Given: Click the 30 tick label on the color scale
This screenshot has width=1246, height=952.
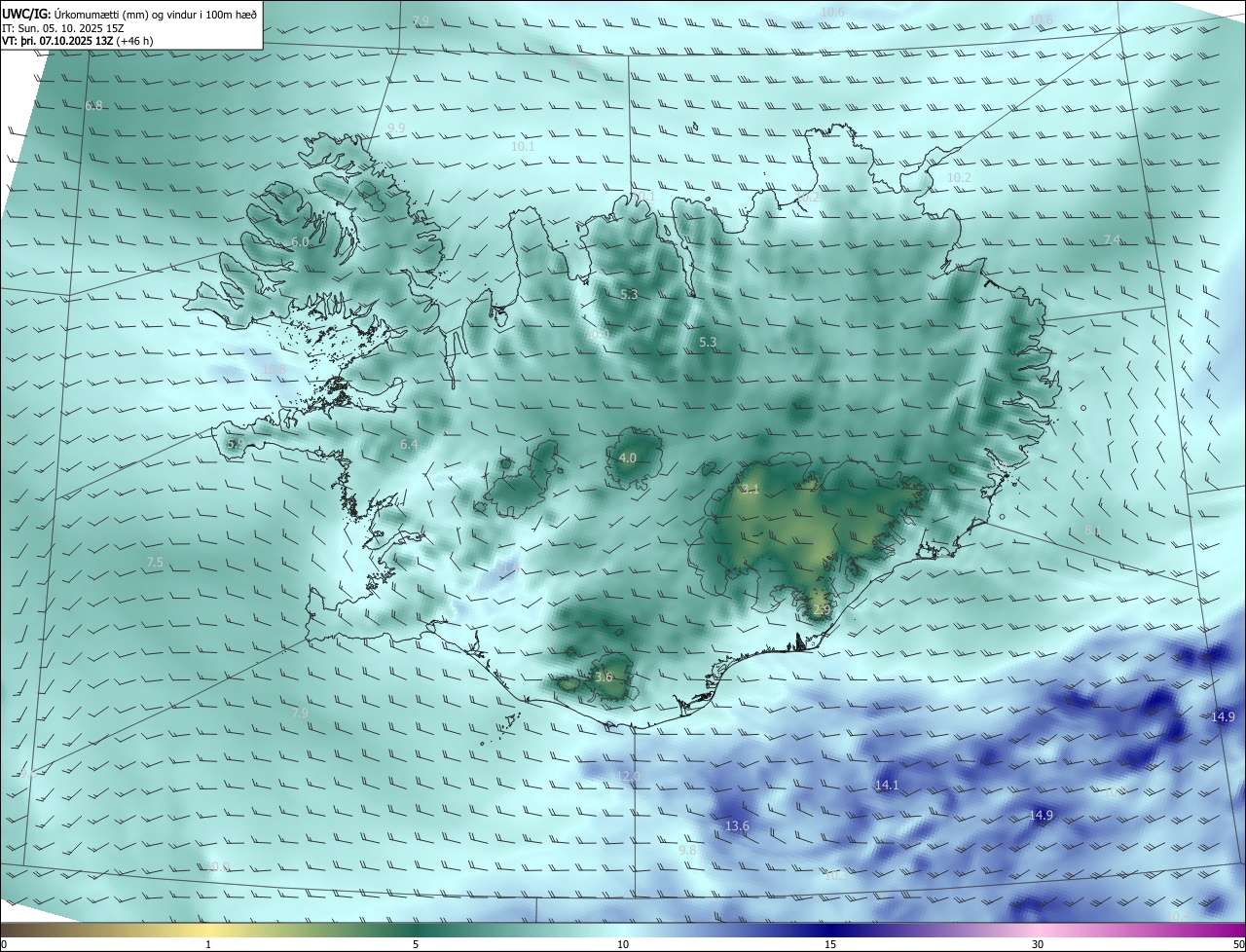Looking at the screenshot, I should [1038, 944].
